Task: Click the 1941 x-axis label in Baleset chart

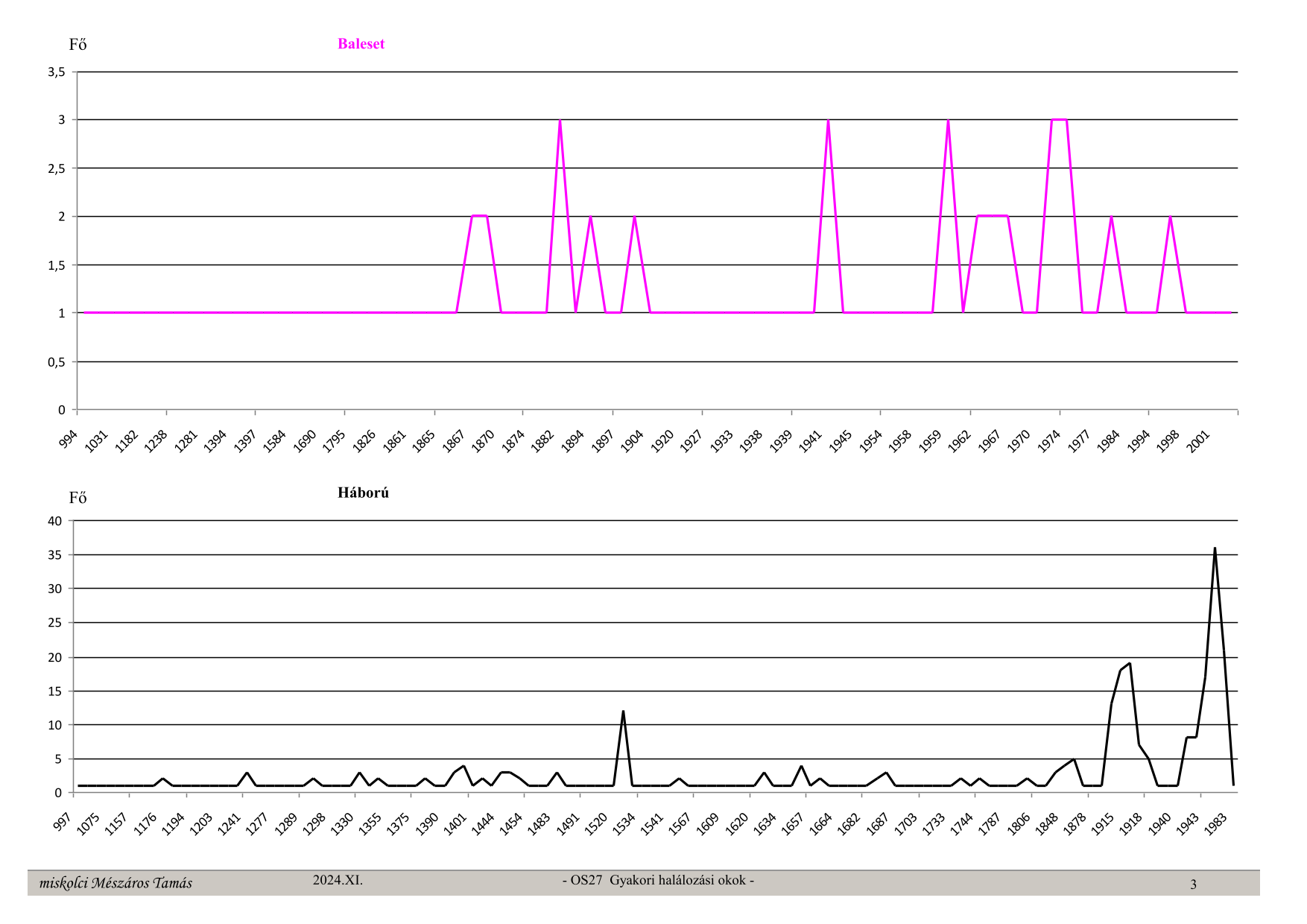Action: click(x=810, y=442)
